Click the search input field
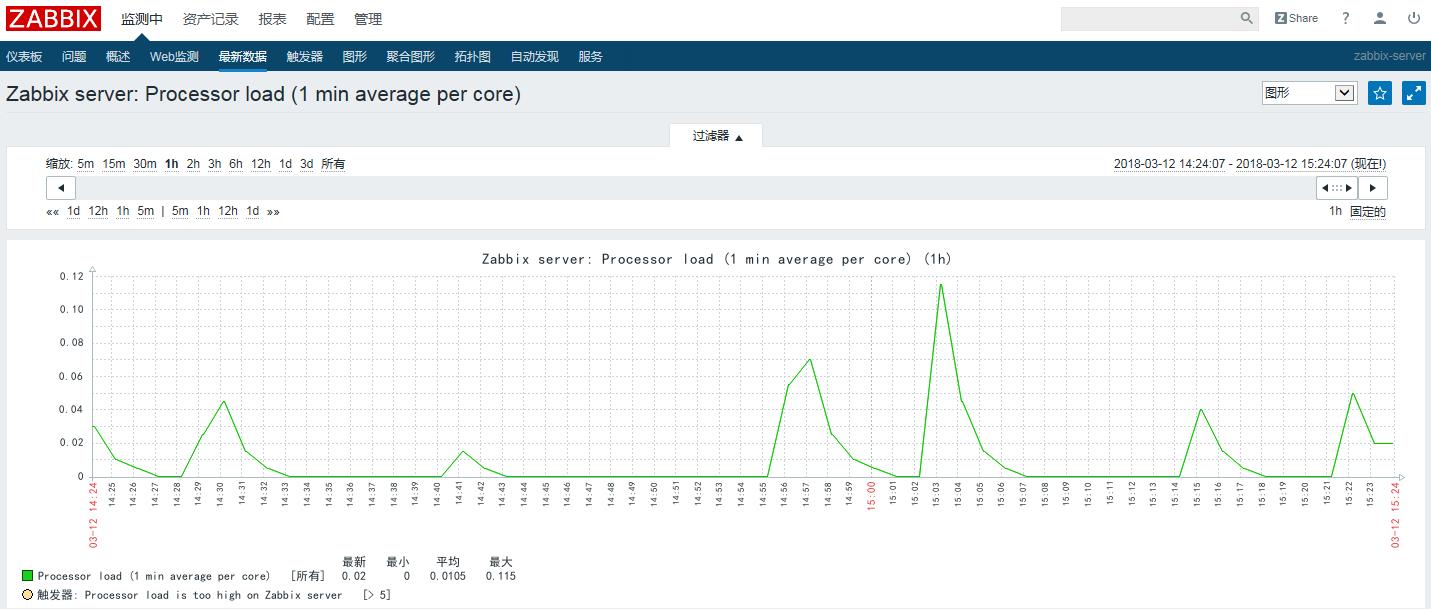The image size is (1431, 609). [1149, 18]
